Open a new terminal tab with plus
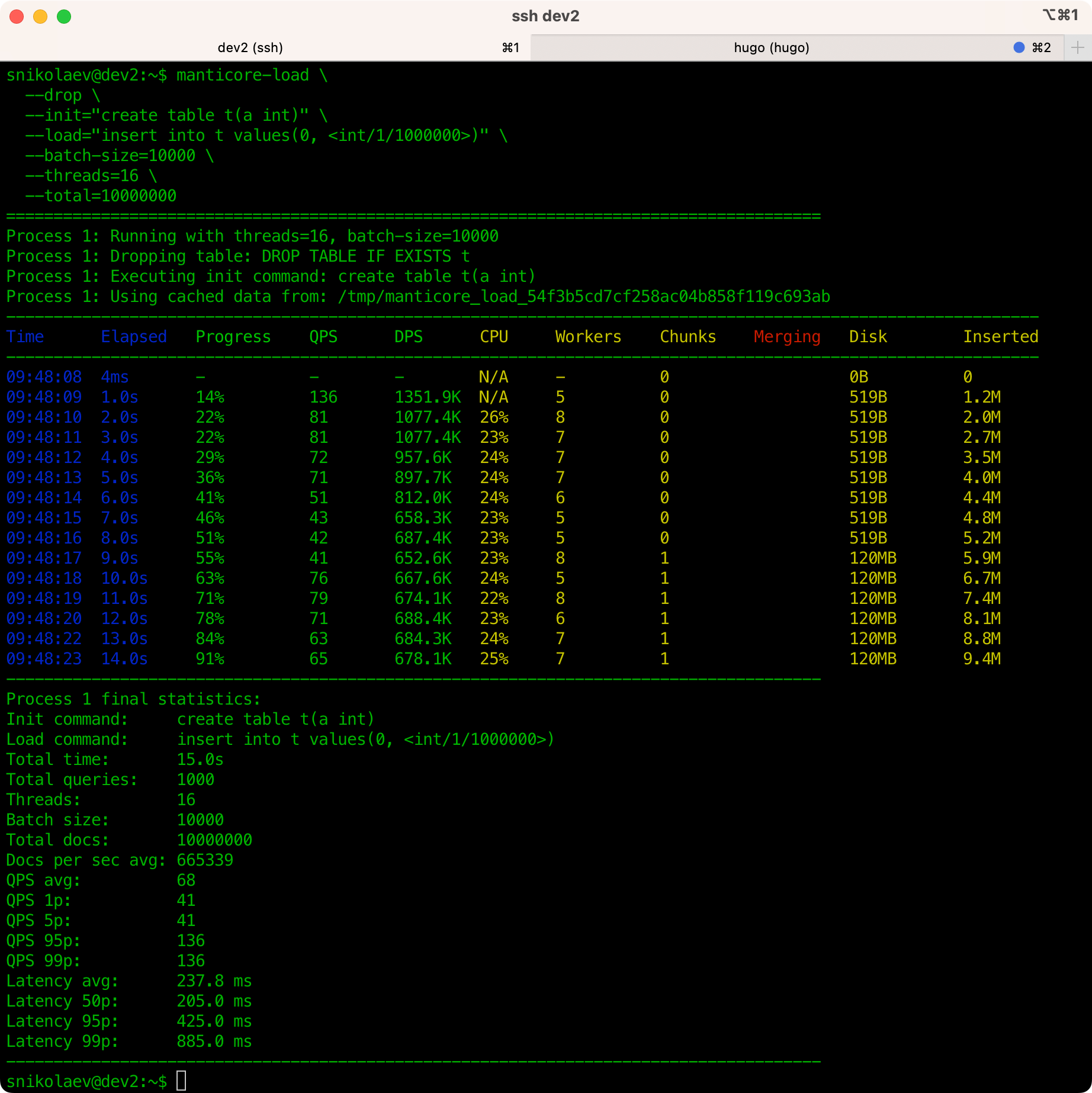The image size is (1092, 1093). tap(1078, 47)
